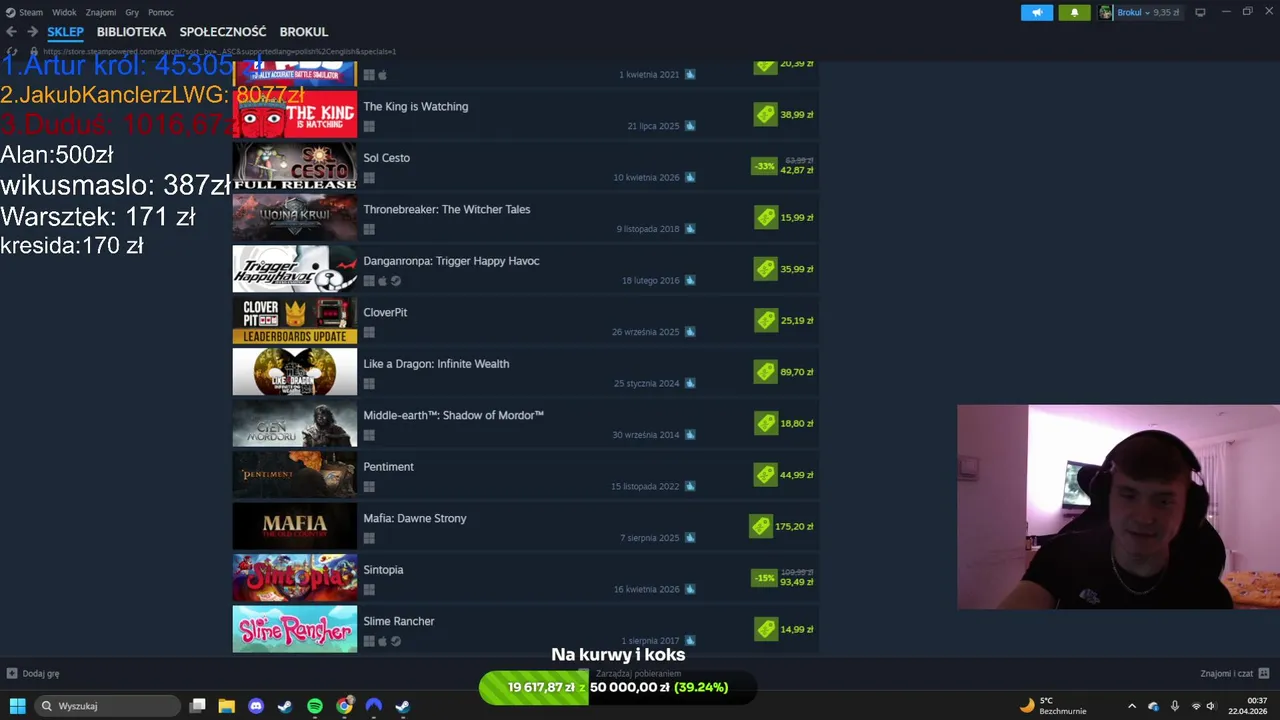The height and width of the screenshot is (720, 1280).
Task: Click the Windows platform icon under Sol Cesto
Action: point(369,178)
